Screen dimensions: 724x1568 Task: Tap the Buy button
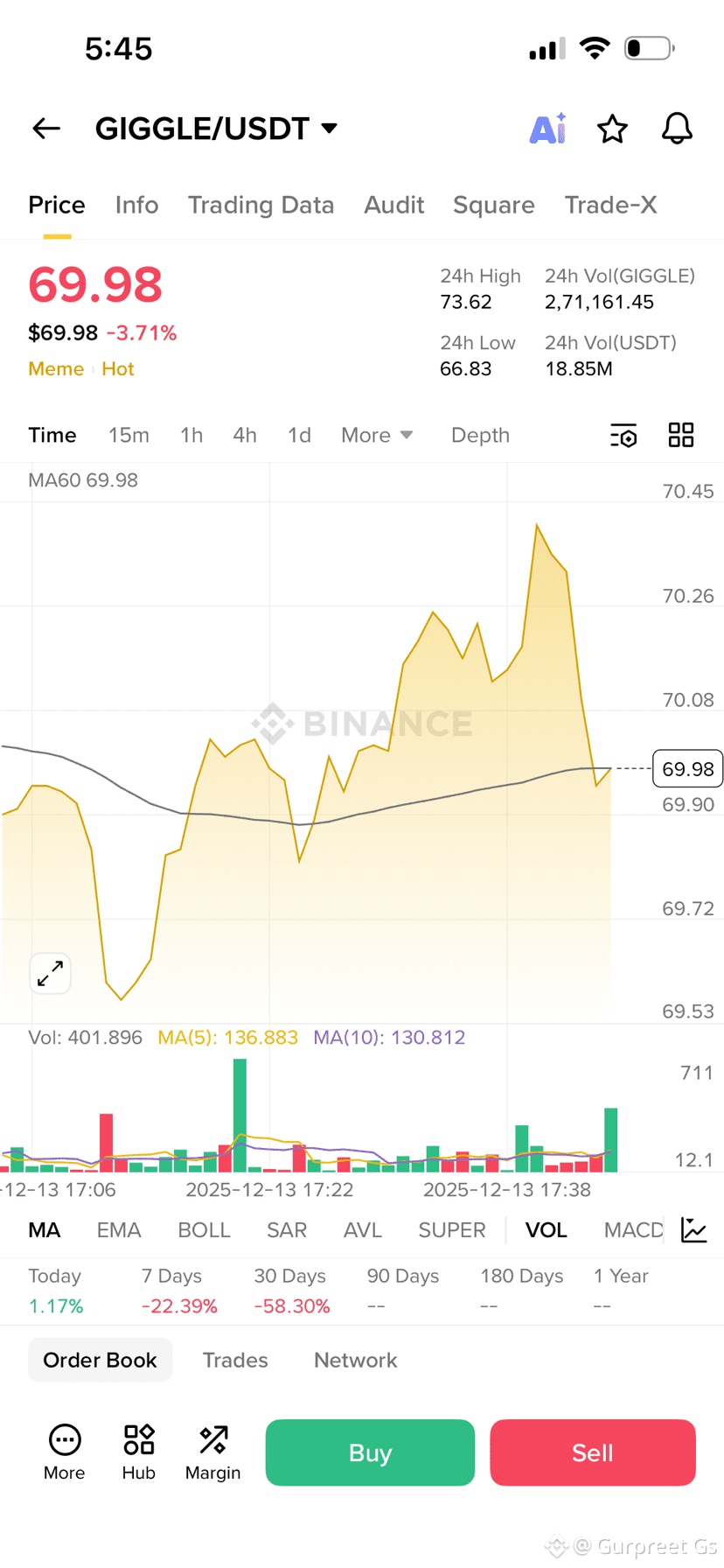[370, 1452]
